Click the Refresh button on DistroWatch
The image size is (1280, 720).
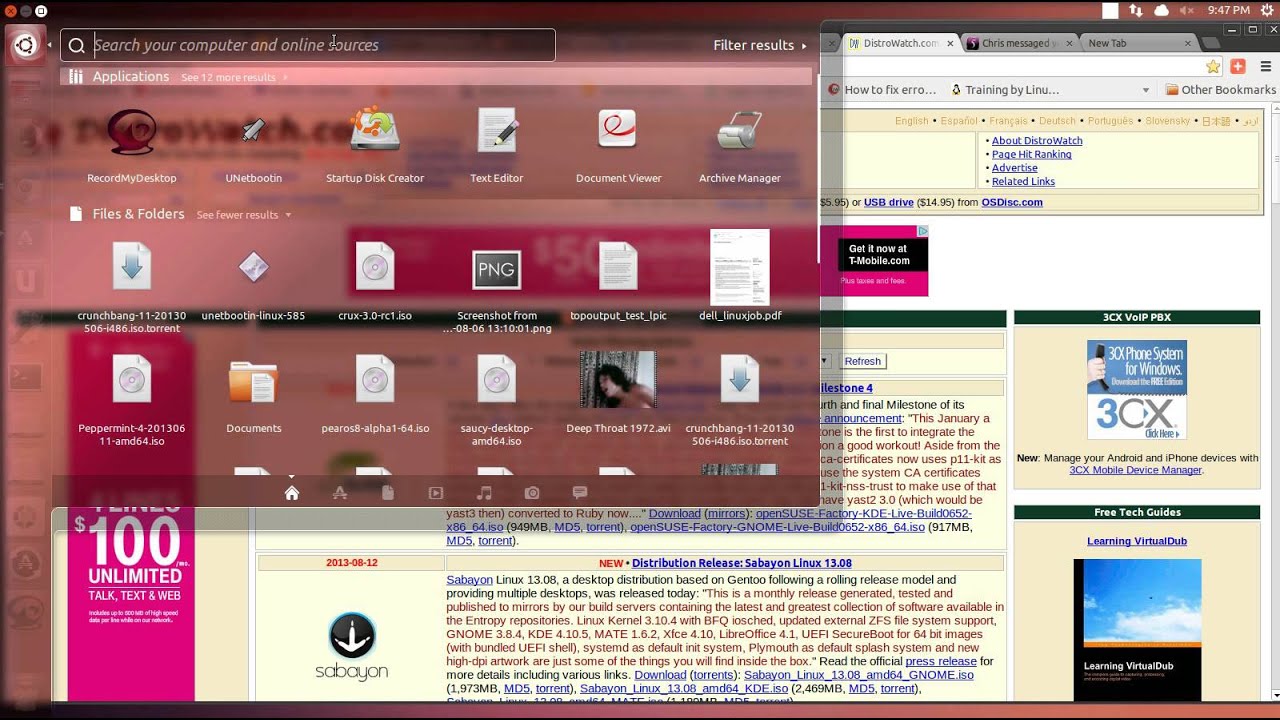862,361
